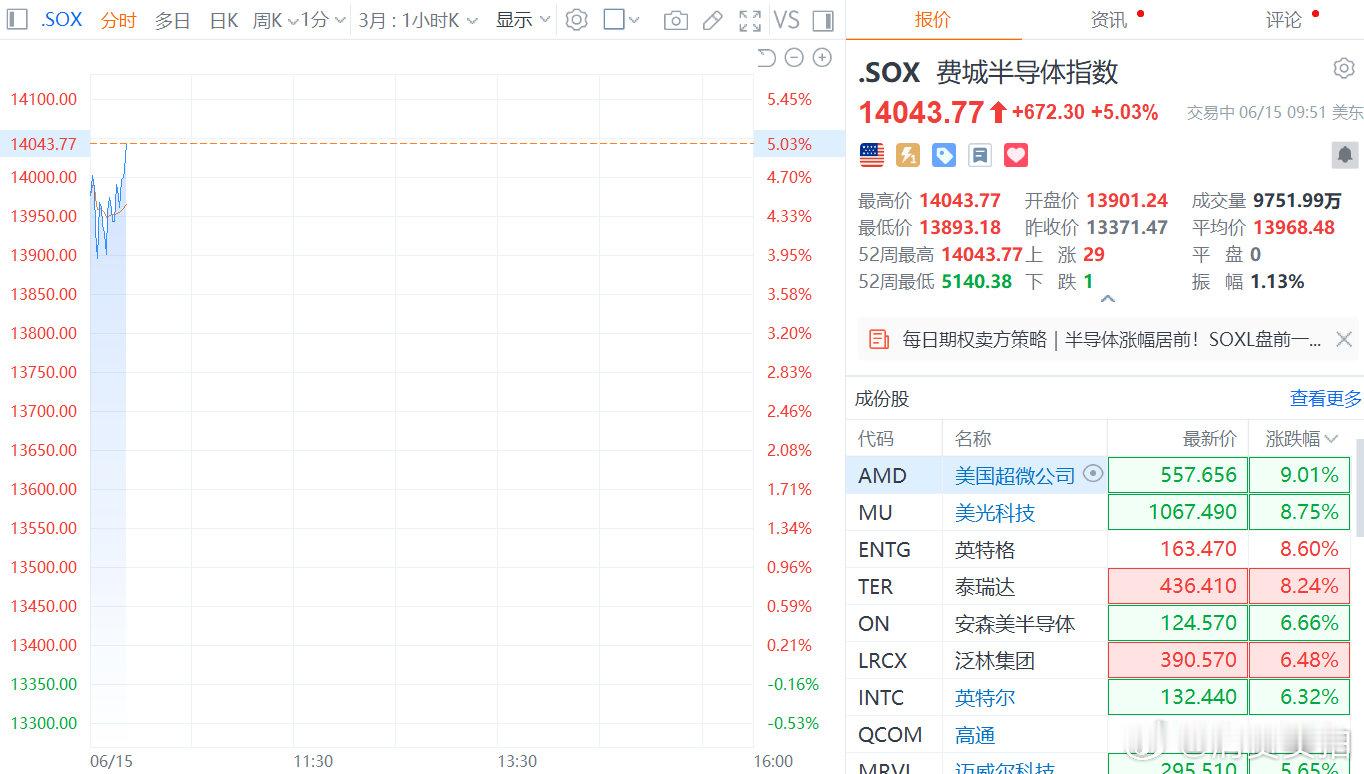This screenshot has width=1364, height=774.
Task: Select the pencil drawing tool
Action: 712,20
